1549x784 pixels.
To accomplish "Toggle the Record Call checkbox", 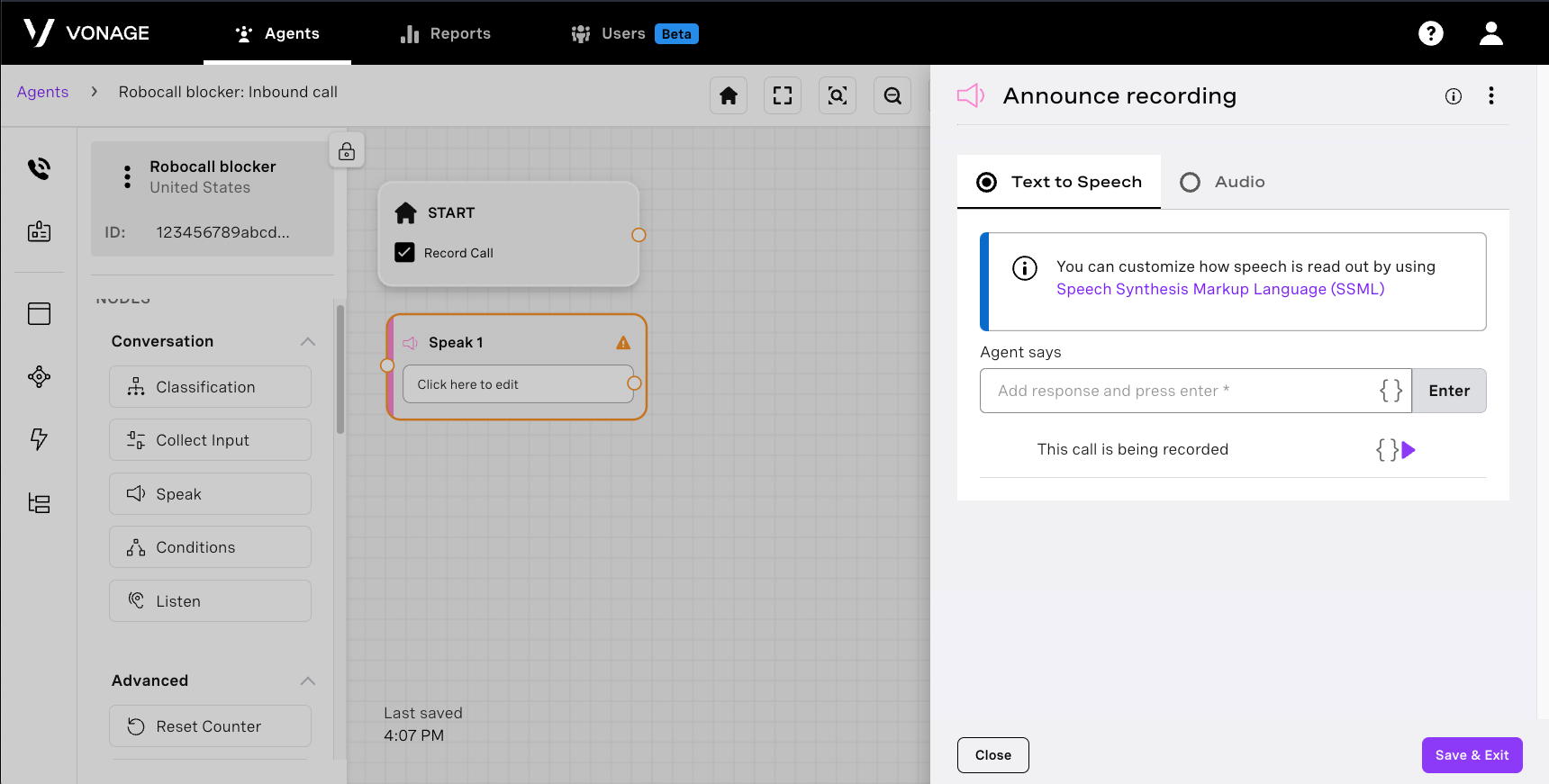I will (x=404, y=253).
